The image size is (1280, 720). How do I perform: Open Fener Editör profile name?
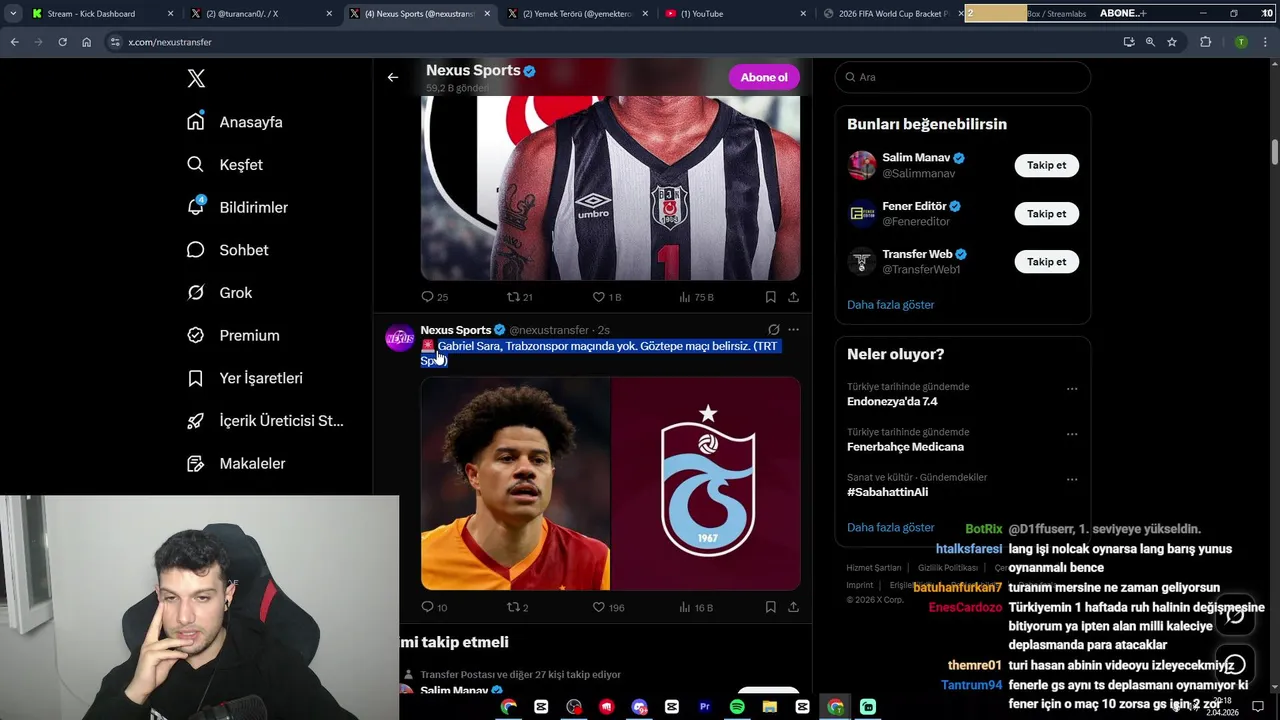pos(914,206)
